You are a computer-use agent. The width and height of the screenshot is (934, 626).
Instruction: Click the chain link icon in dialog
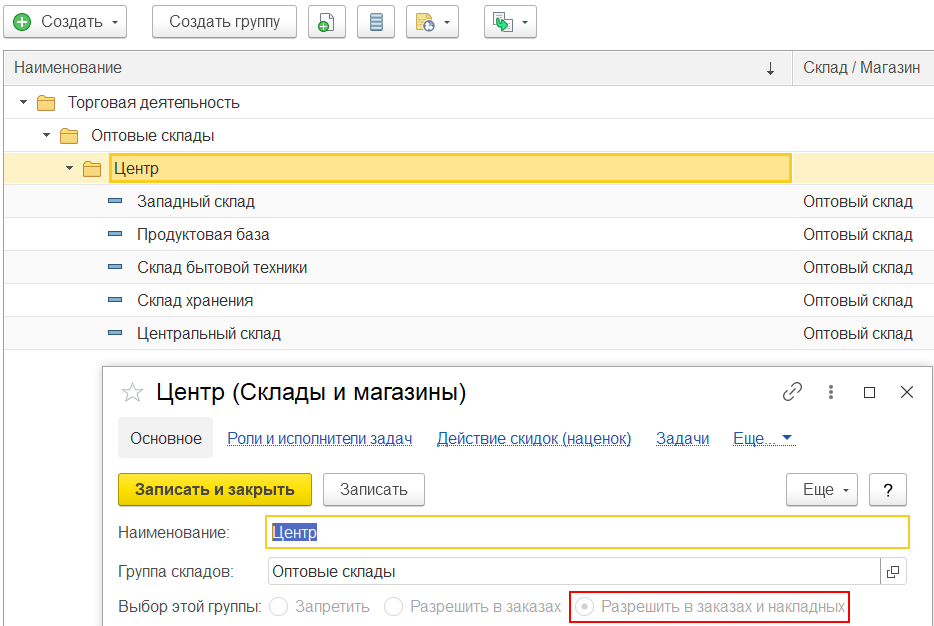[792, 392]
